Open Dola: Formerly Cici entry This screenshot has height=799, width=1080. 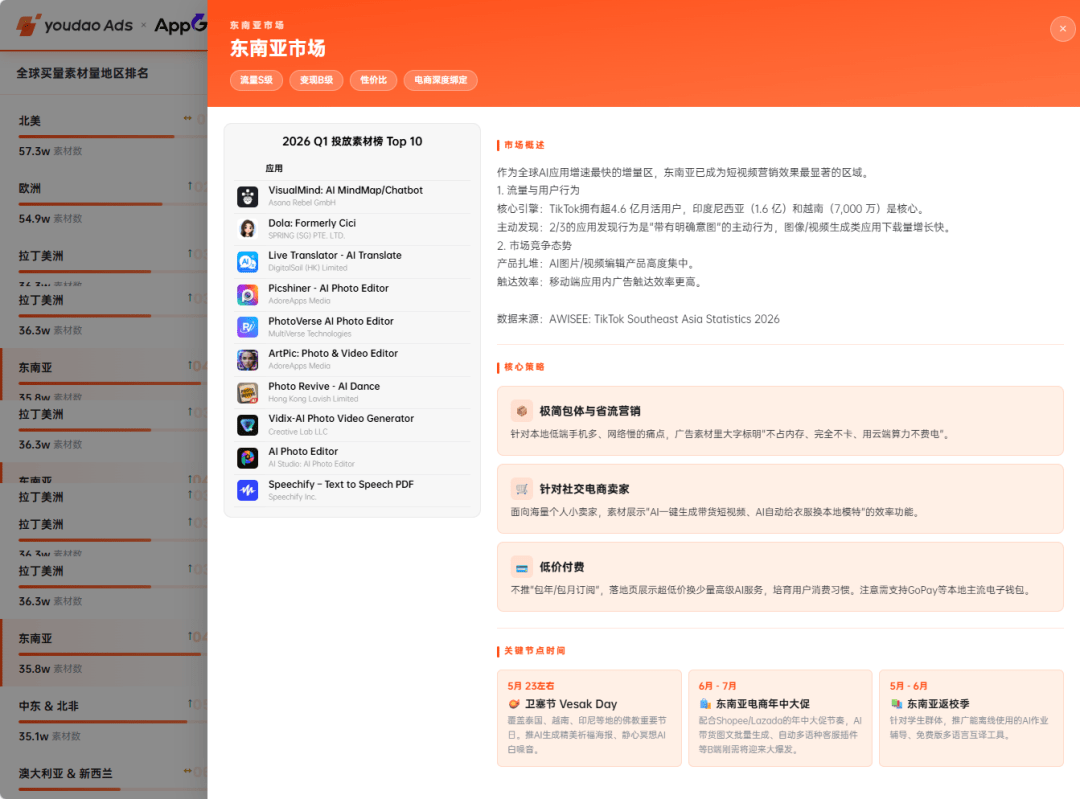(353, 229)
